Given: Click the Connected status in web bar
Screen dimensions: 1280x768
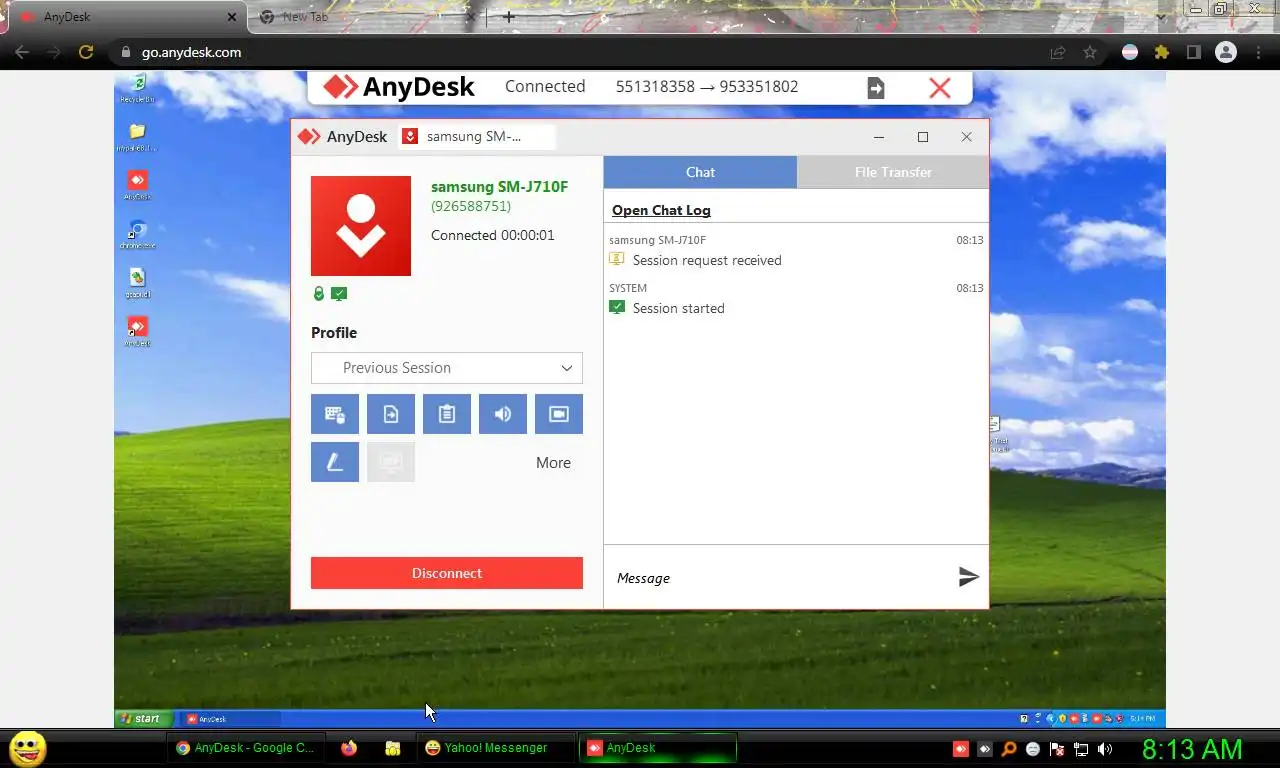Looking at the screenshot, I should tap(545, 86).
